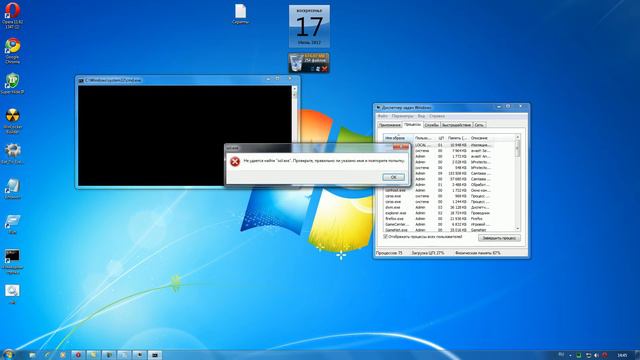
Task: Click the Show Desktop strip at the taskbar end
Action: 637,355
